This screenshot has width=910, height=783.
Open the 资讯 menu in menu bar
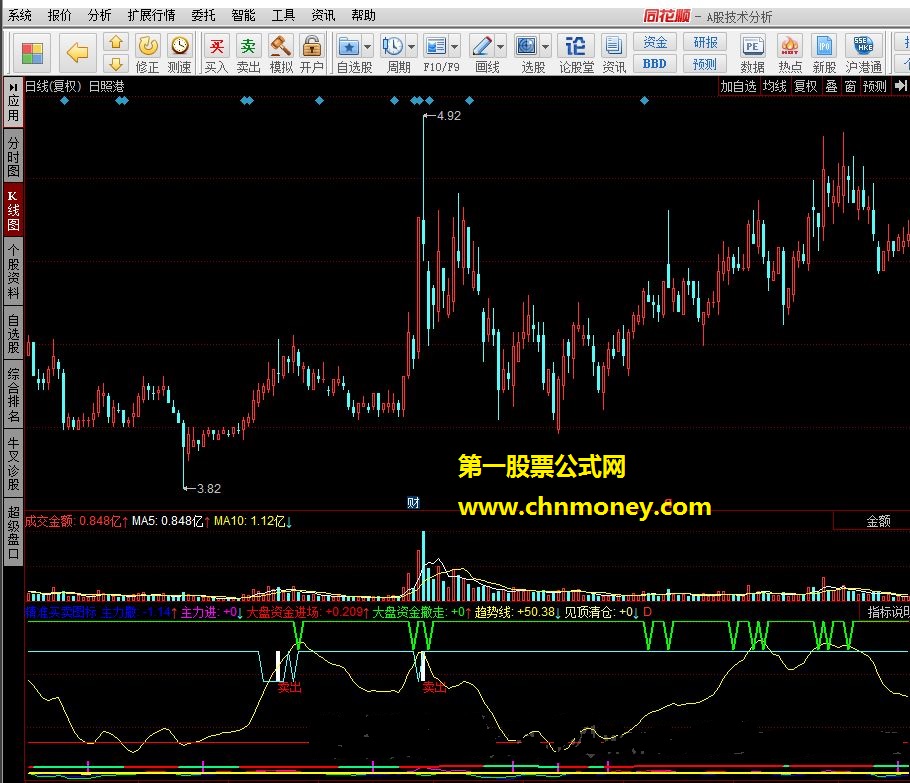pyautogui.click(x=323, y=15)
